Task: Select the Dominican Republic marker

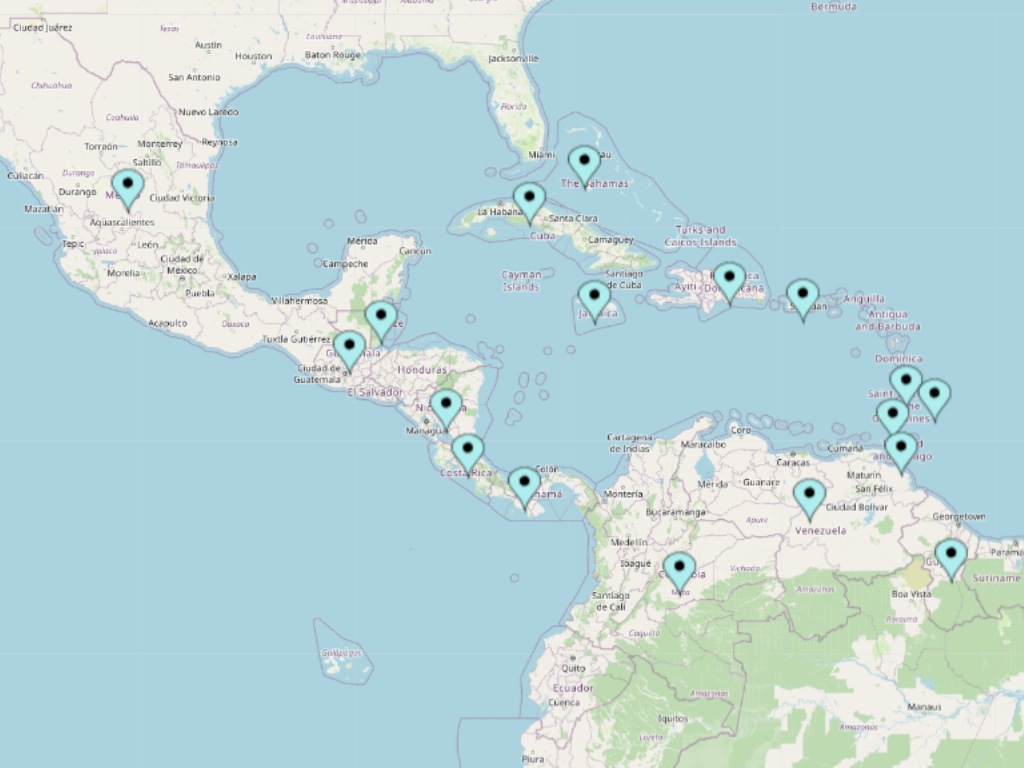Action: point(729,279)
